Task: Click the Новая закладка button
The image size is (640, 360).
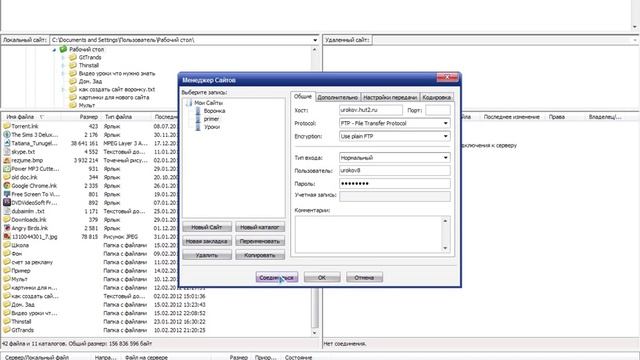Action: [x=207, y=241]
